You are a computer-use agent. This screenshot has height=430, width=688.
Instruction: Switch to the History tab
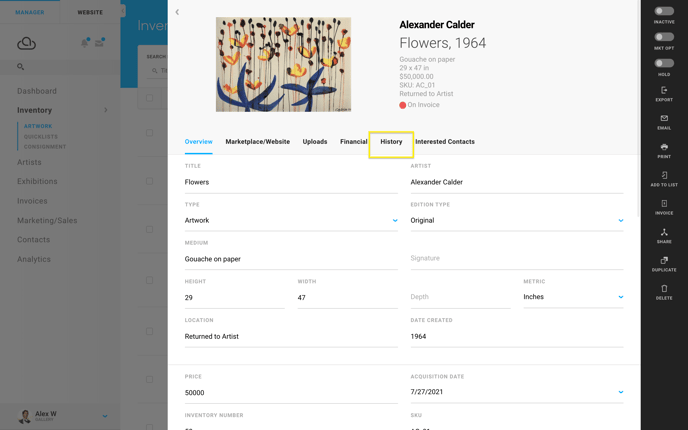pyautogui.click(x=391, y=142)
